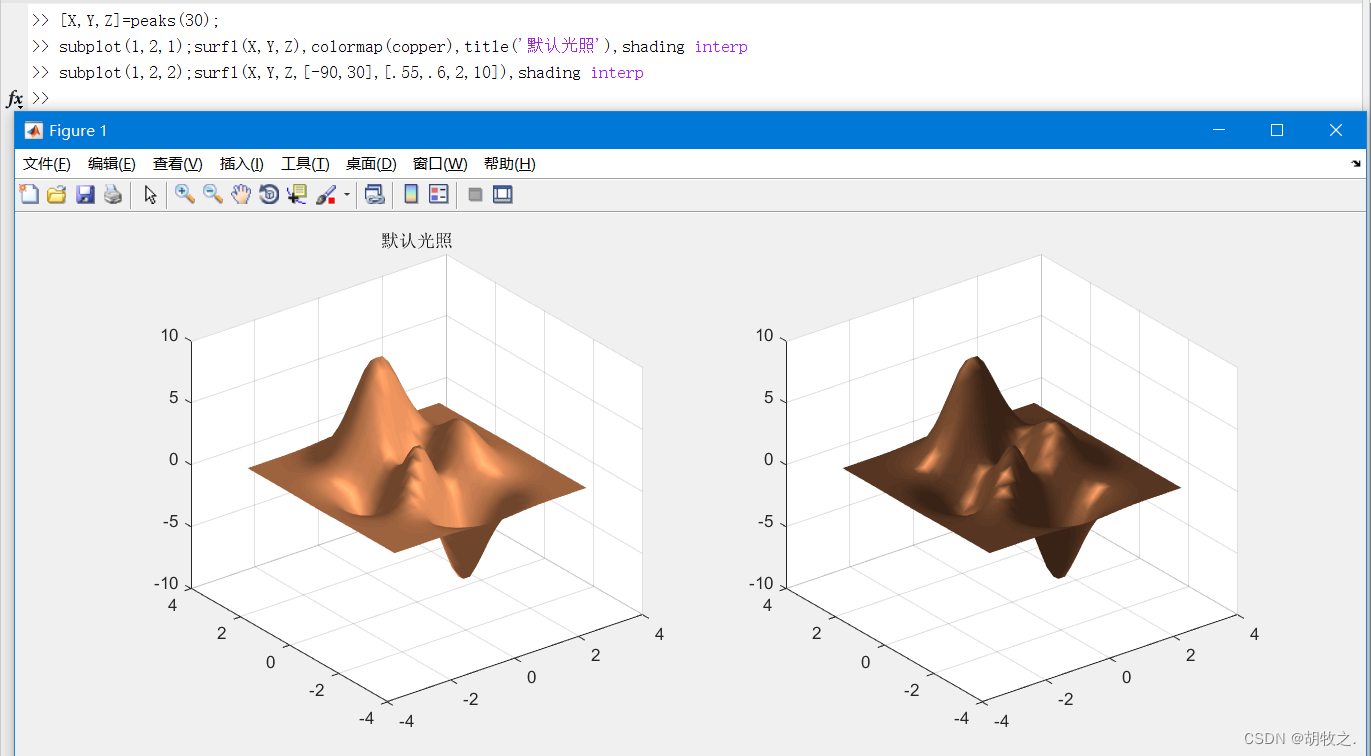Click the command window prompt input line
Viewport: 1371px width, 756px height.
pyautogui.click(x=700, y=98)
